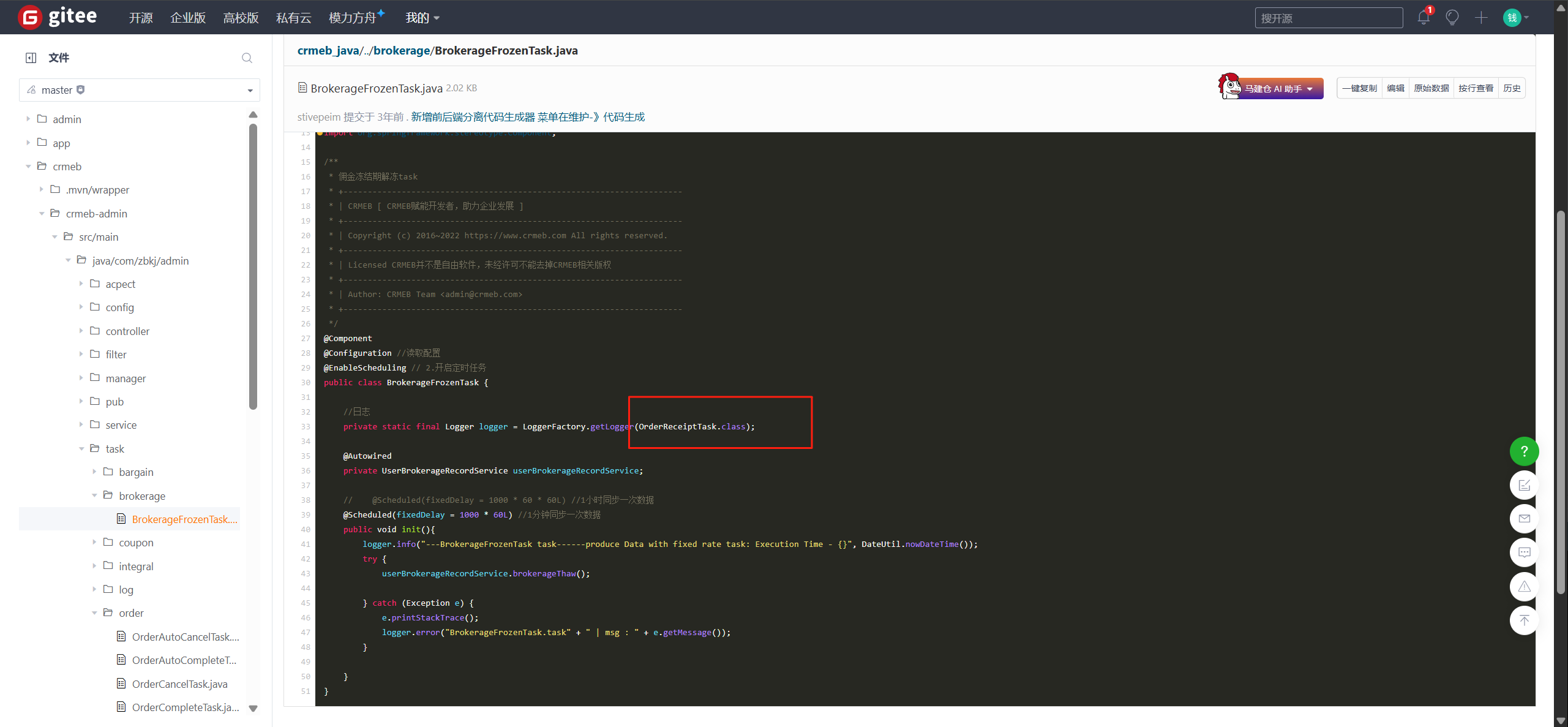Open the 开源 menu item

pyautogui.click(x=141, y=18)
